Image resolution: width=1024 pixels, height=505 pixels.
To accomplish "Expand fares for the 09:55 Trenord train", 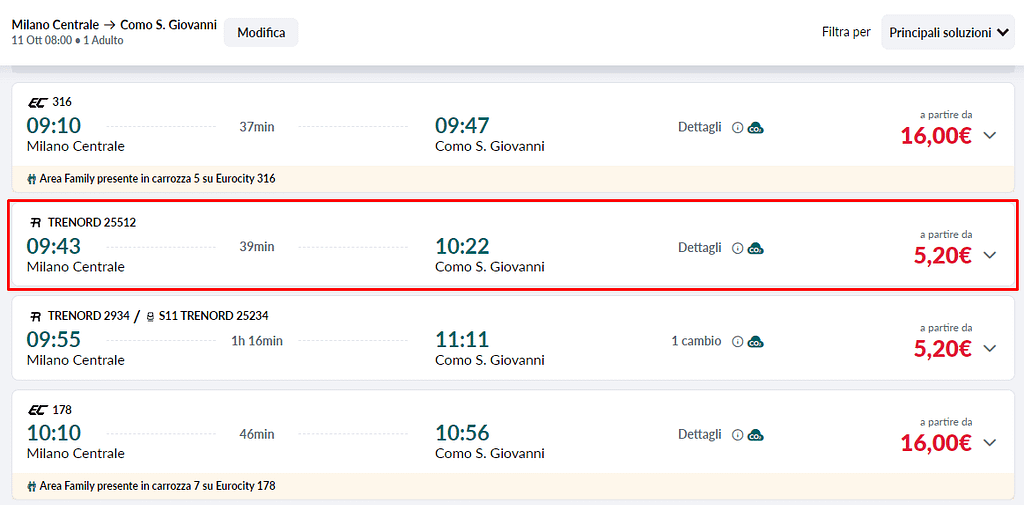I will (x=990, y=349).
